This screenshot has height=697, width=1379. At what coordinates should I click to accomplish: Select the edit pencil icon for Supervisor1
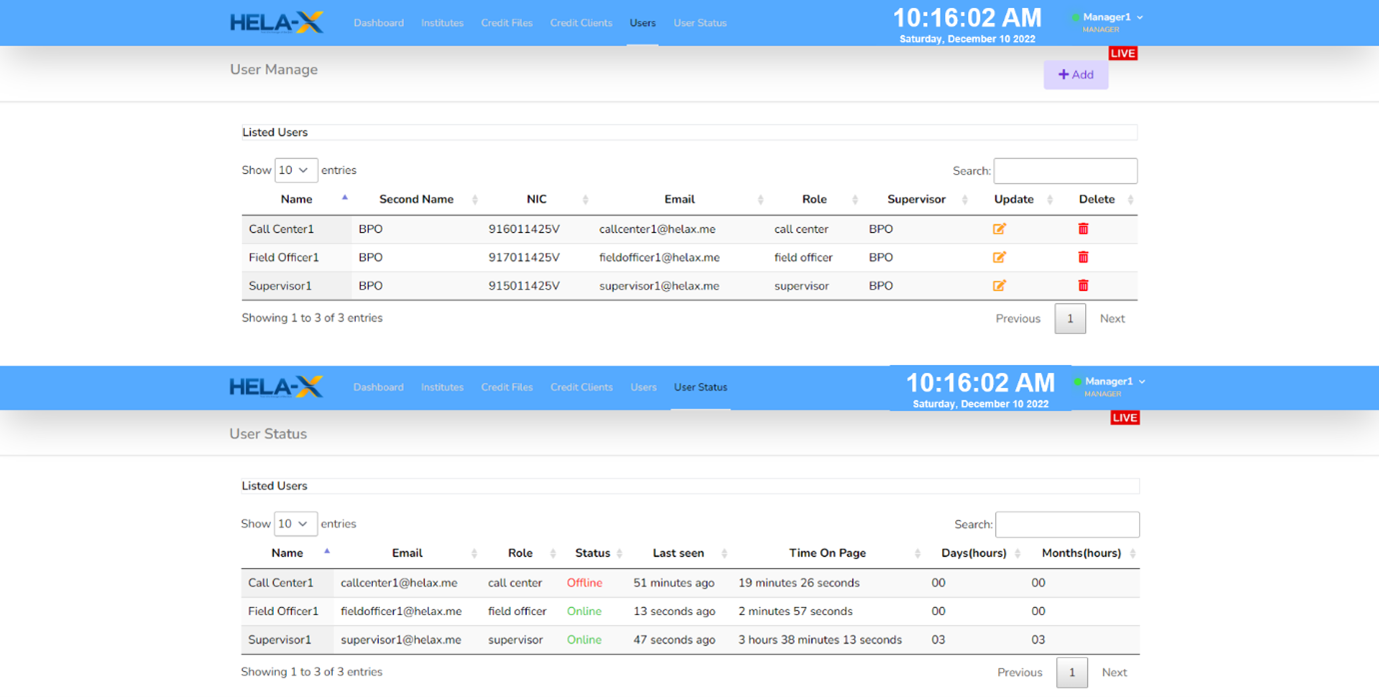tap(999, 285)
